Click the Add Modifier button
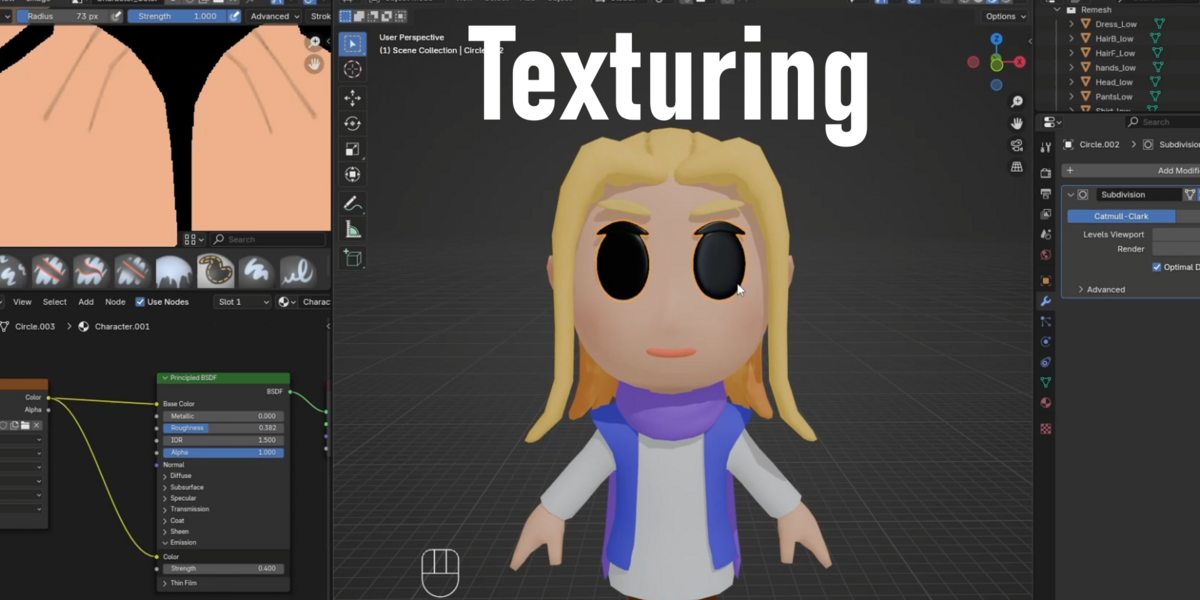1200x600 pixels. 1131,171
